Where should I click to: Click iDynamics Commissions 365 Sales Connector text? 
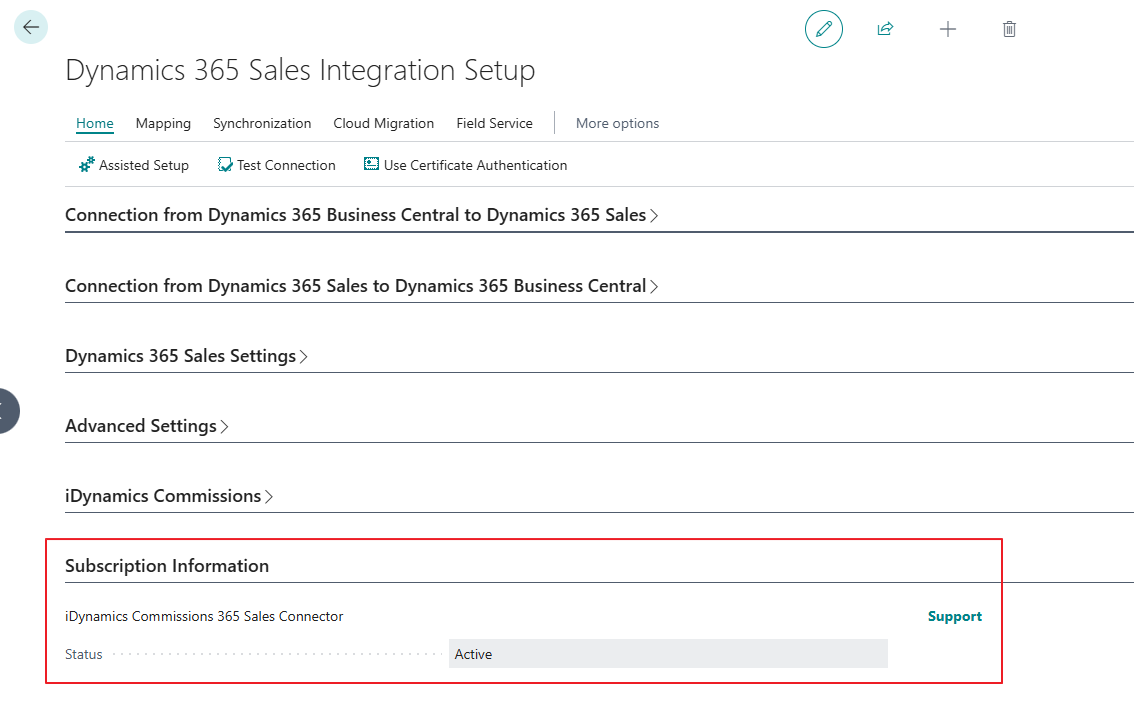point(204,616)
